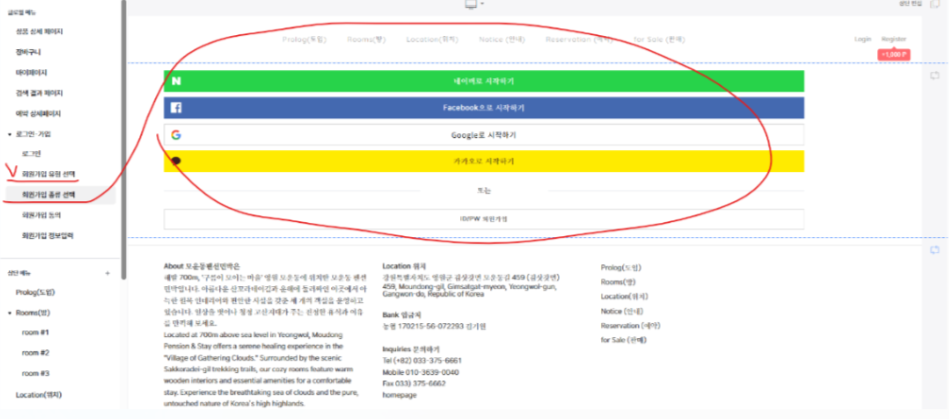Click the 'Inquiries 문의하기' footer heading
The height and width of the screenshot is (419, 949).
411,349
